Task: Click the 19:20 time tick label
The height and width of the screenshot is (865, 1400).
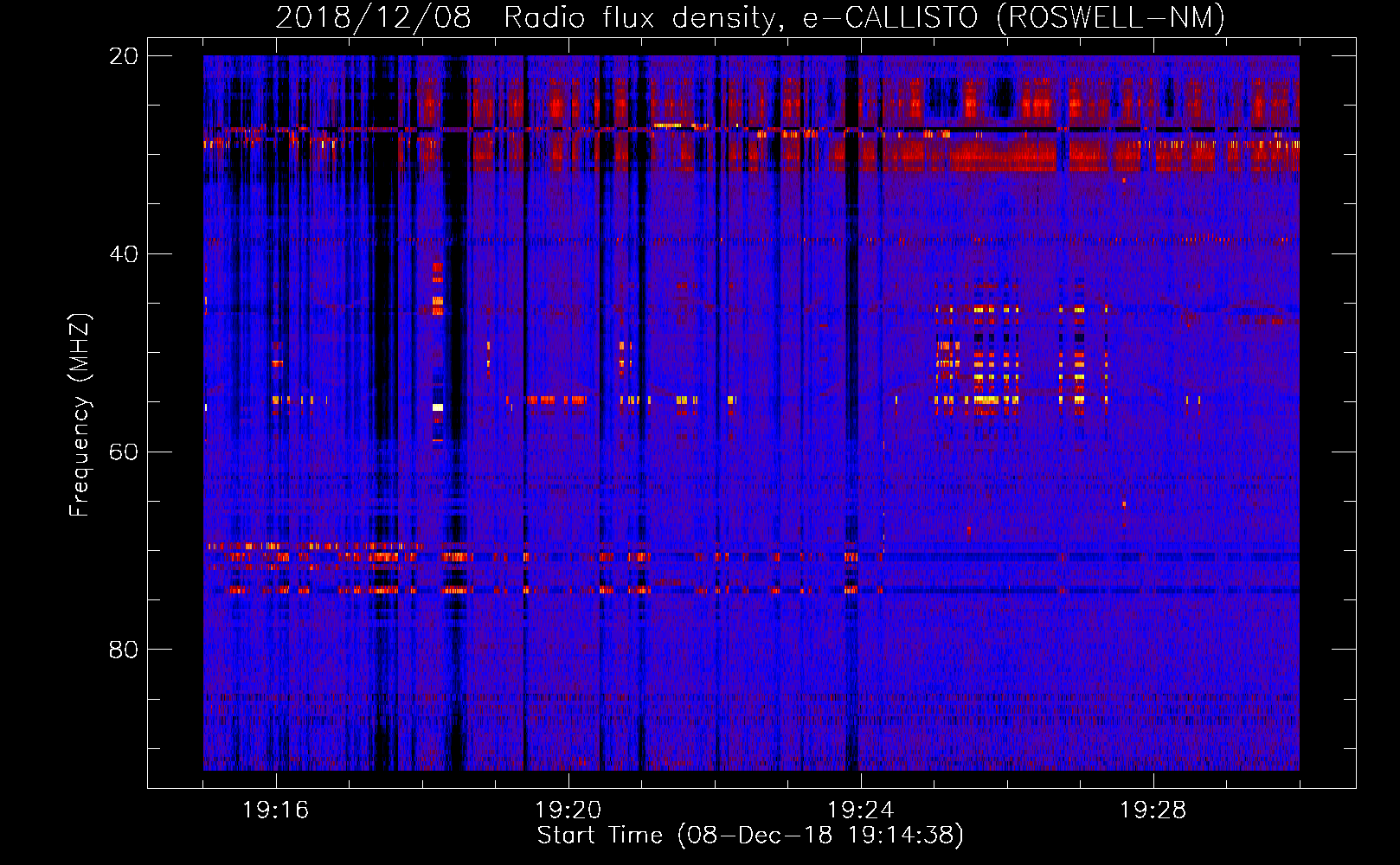Action: point(568,811)
